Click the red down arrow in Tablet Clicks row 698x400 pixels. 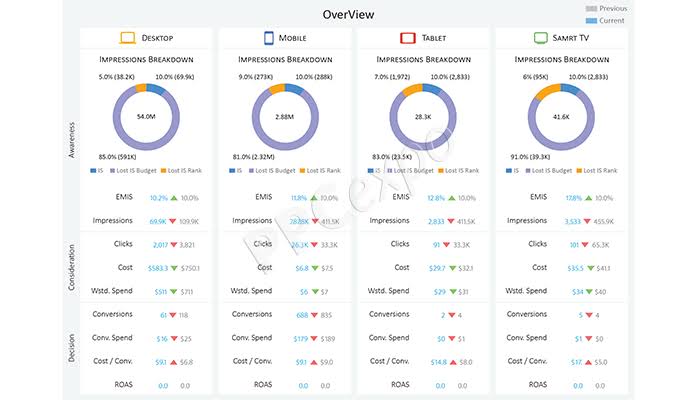tap(446, 245)
